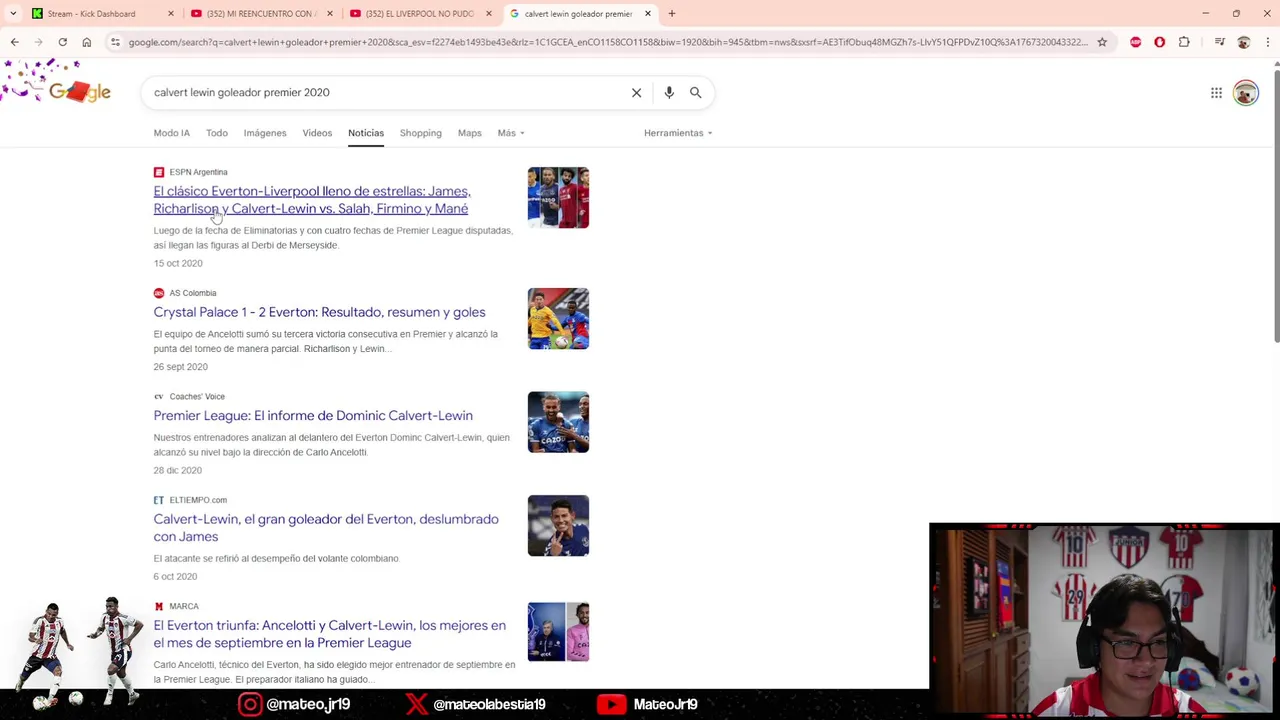This screenshot has width=1280, height=720.
Task: Reload the current page
Action: pyautogui.click(x=62, y=42)
